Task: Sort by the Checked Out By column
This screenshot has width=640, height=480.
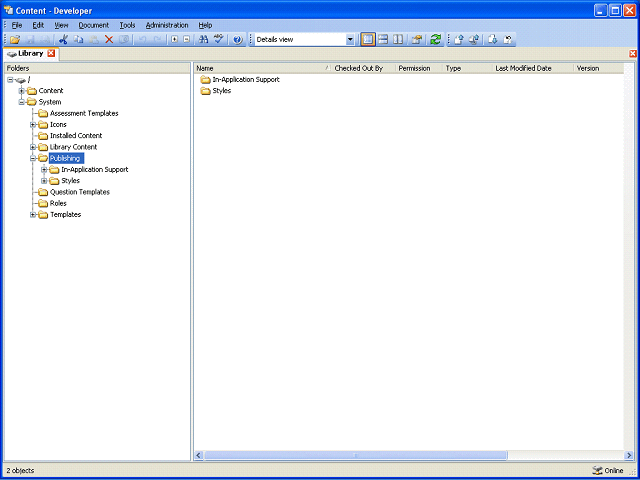Action: click(x=364, y=68)
